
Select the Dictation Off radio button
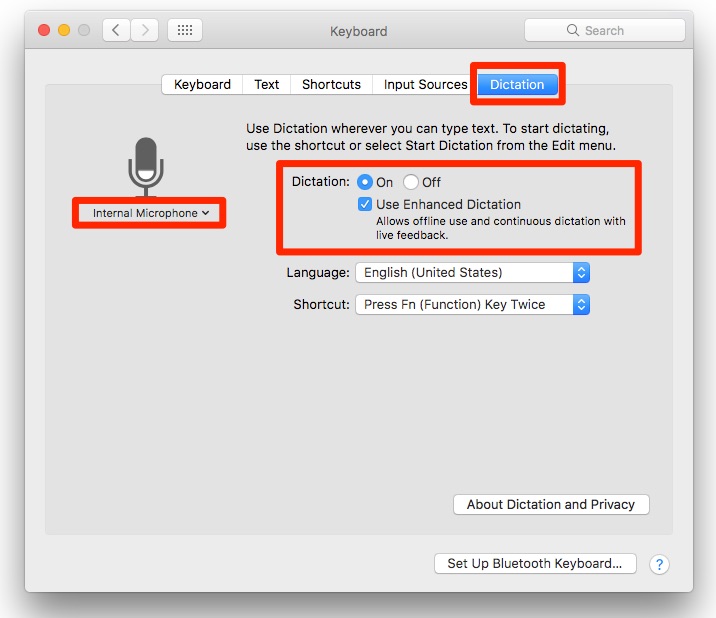pyautogui.click(x=411, y=182)
